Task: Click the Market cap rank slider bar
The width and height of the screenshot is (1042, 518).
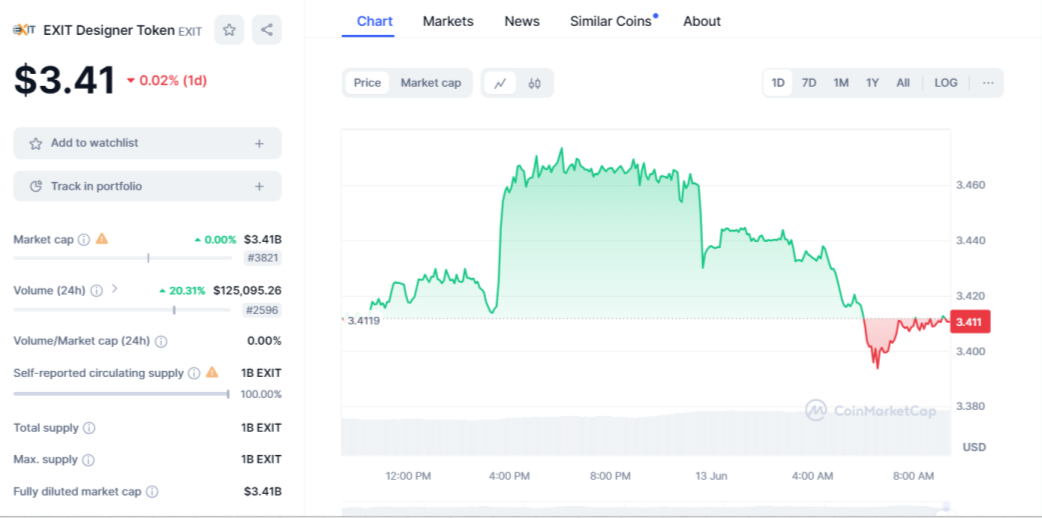Action: pos(122,258)
